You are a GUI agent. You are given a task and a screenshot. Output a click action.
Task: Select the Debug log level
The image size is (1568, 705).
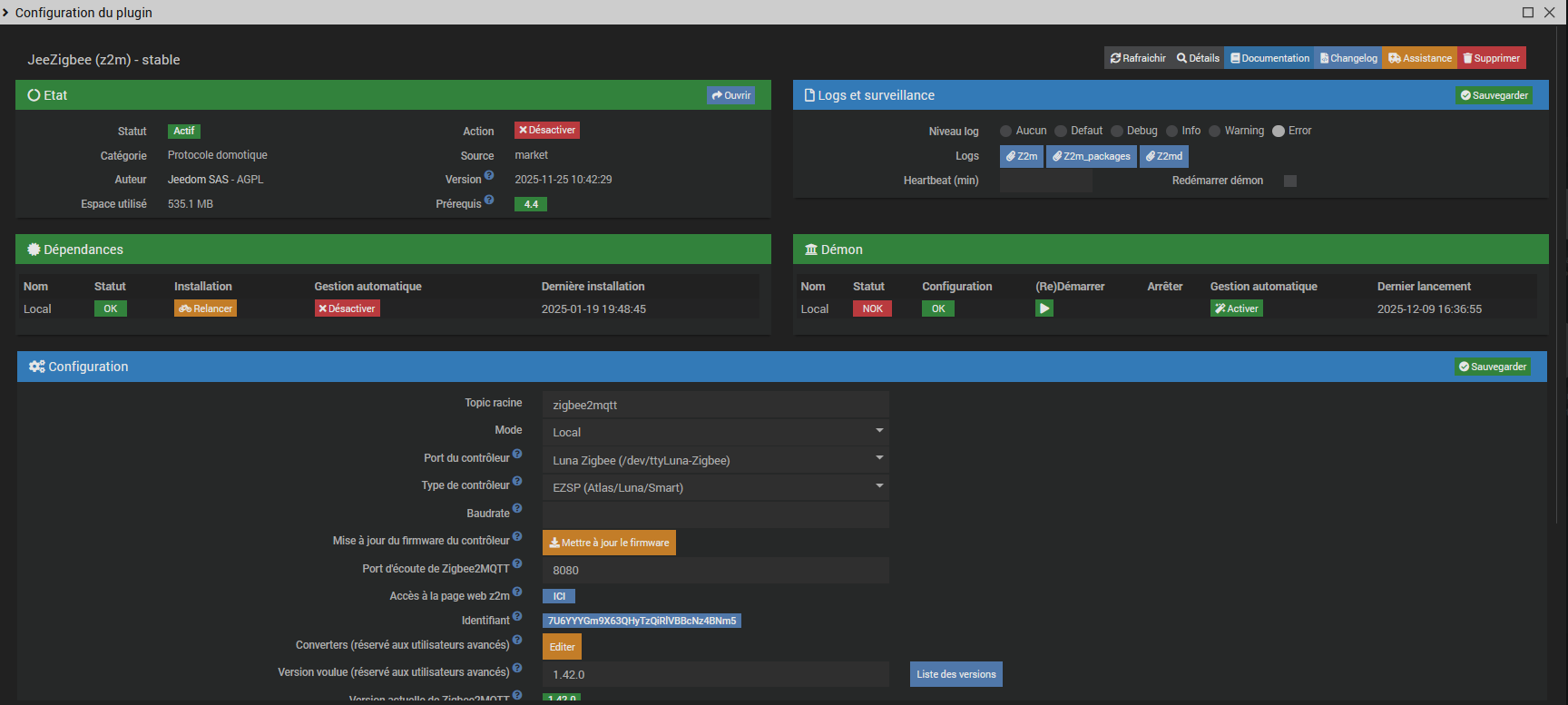(1117, 132)
